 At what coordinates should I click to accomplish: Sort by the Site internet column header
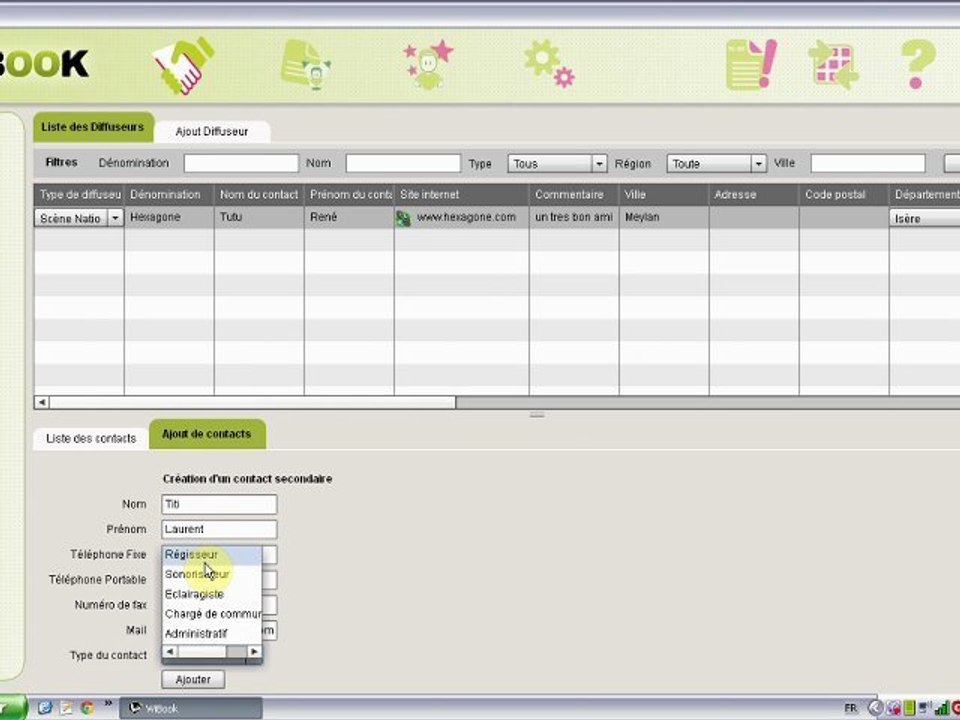coord(462,195)
